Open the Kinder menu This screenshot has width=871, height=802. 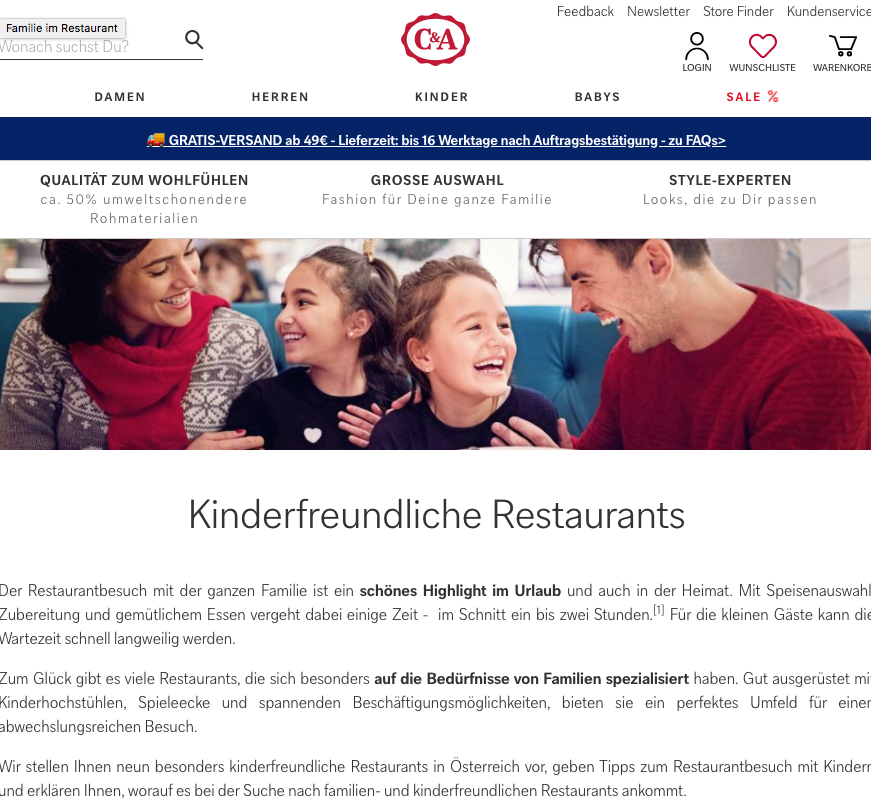[442, 97]
